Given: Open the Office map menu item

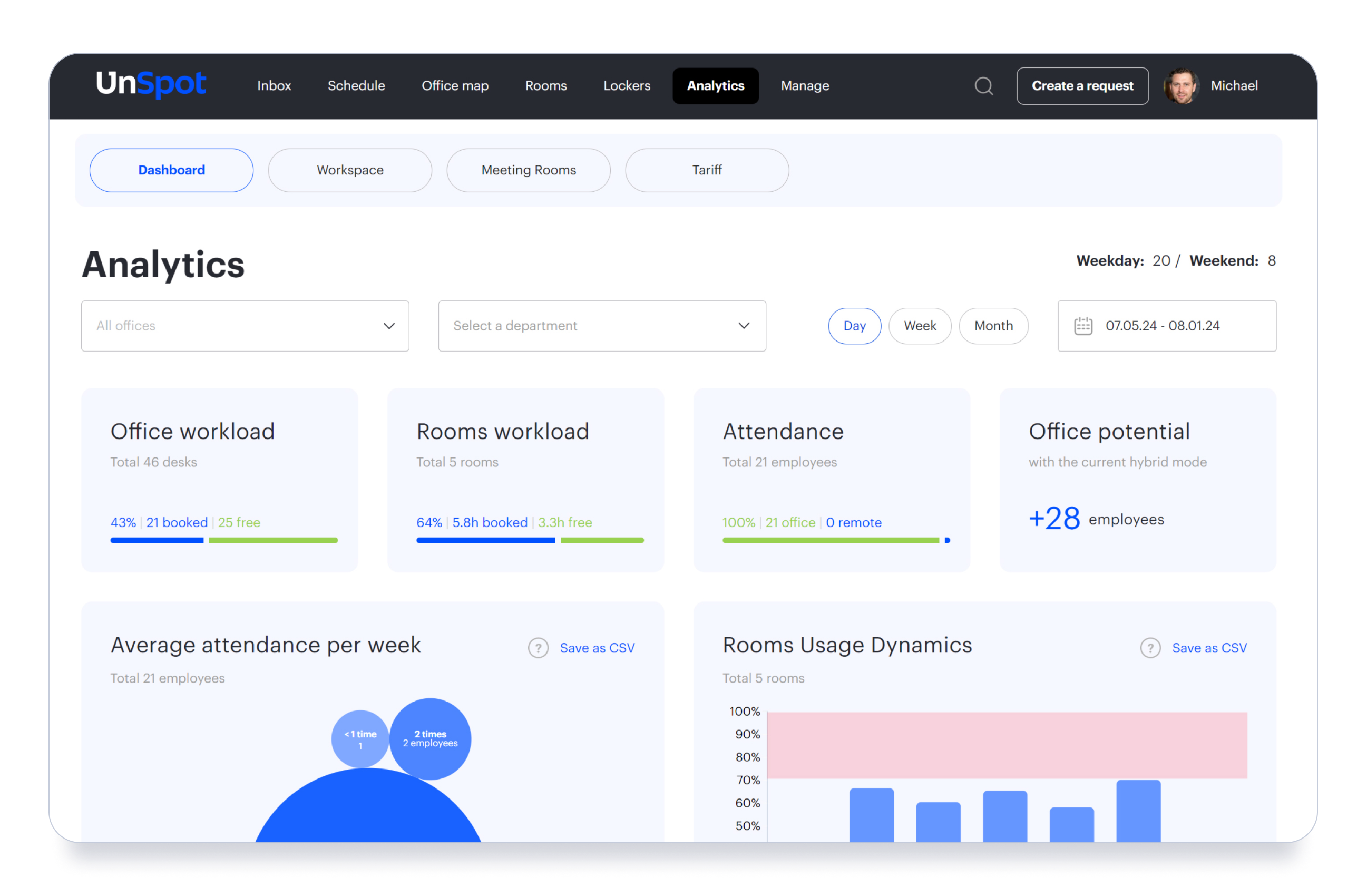Looking at the screenshot, I should pyautogui.click(x=455, y=86).
